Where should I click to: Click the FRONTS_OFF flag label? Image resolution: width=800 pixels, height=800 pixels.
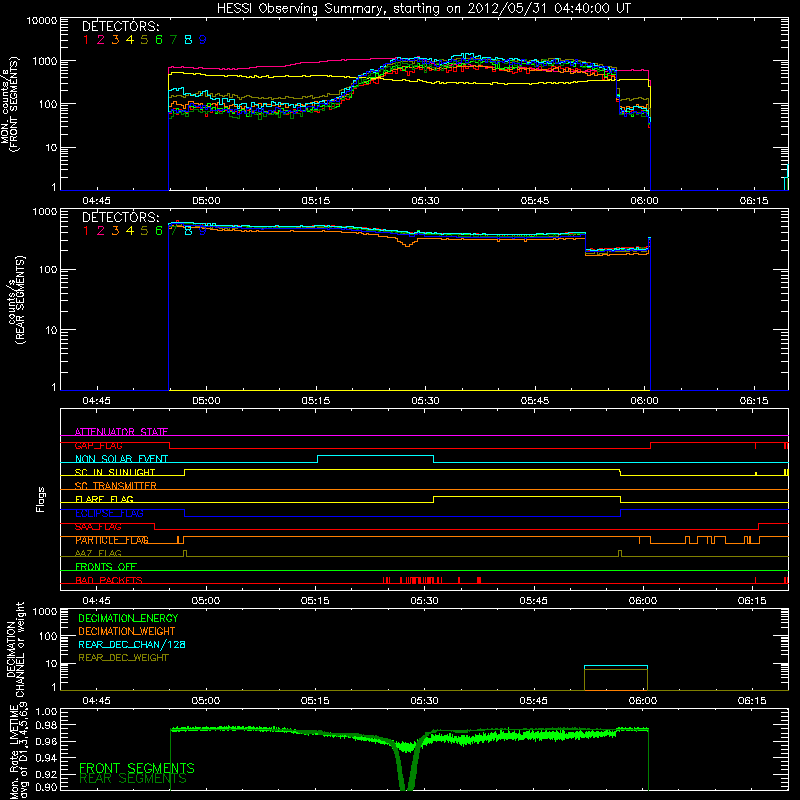(106, 566)
